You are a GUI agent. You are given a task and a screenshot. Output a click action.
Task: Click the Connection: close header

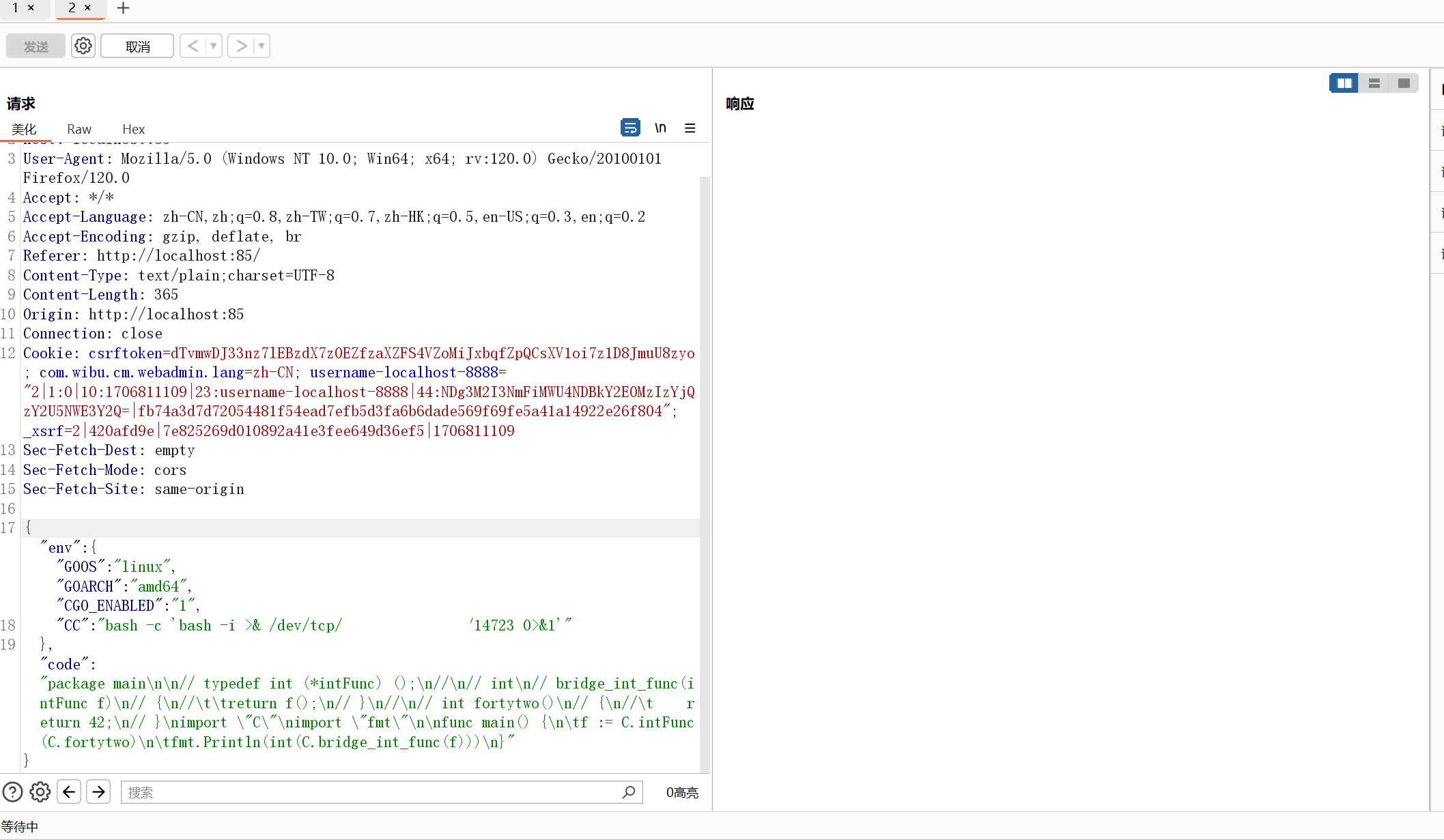coord(93,334)
